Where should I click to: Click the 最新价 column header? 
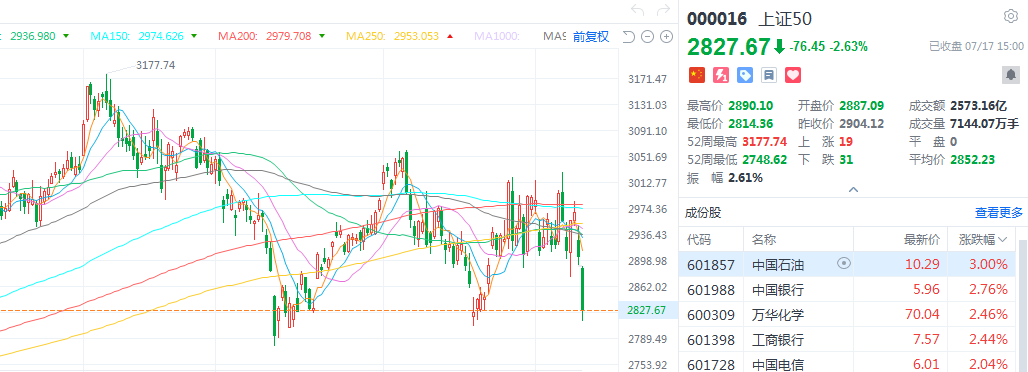pos(922,240)
